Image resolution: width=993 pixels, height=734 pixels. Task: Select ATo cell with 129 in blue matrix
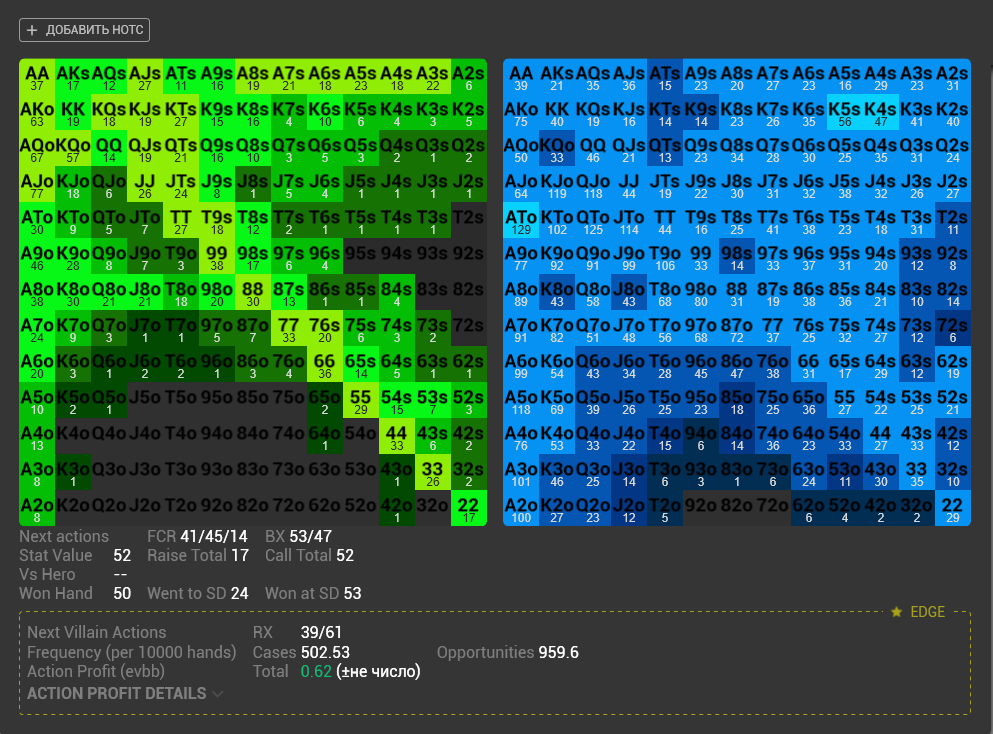(x=521, y=220)
